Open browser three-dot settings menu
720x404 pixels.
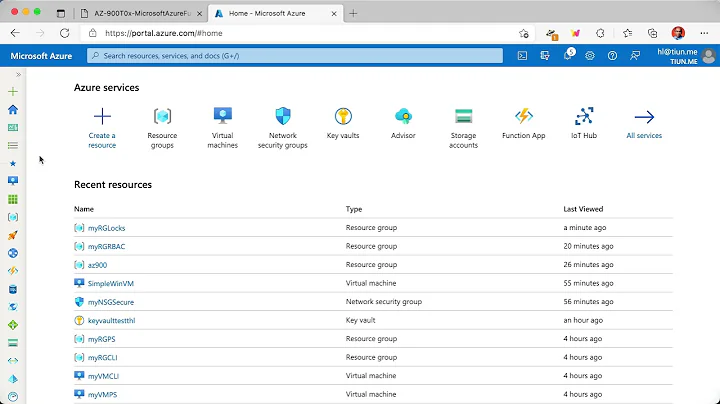click(x=704, y=33)
